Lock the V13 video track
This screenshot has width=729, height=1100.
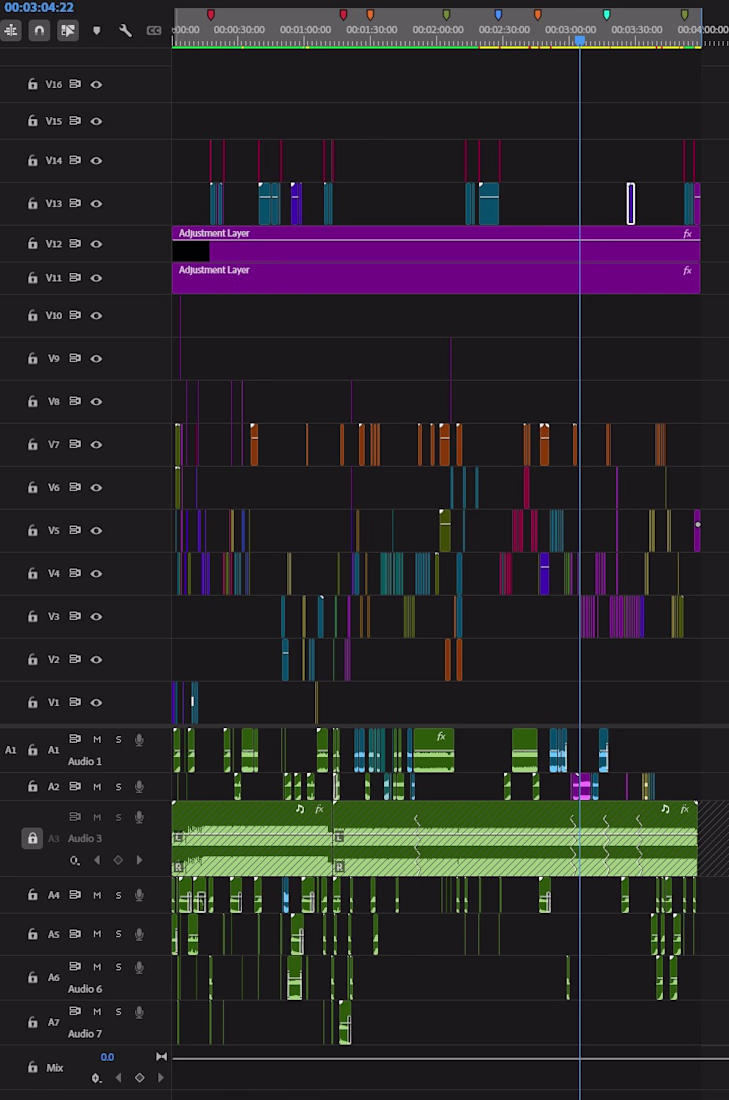[x=32, y=203]
